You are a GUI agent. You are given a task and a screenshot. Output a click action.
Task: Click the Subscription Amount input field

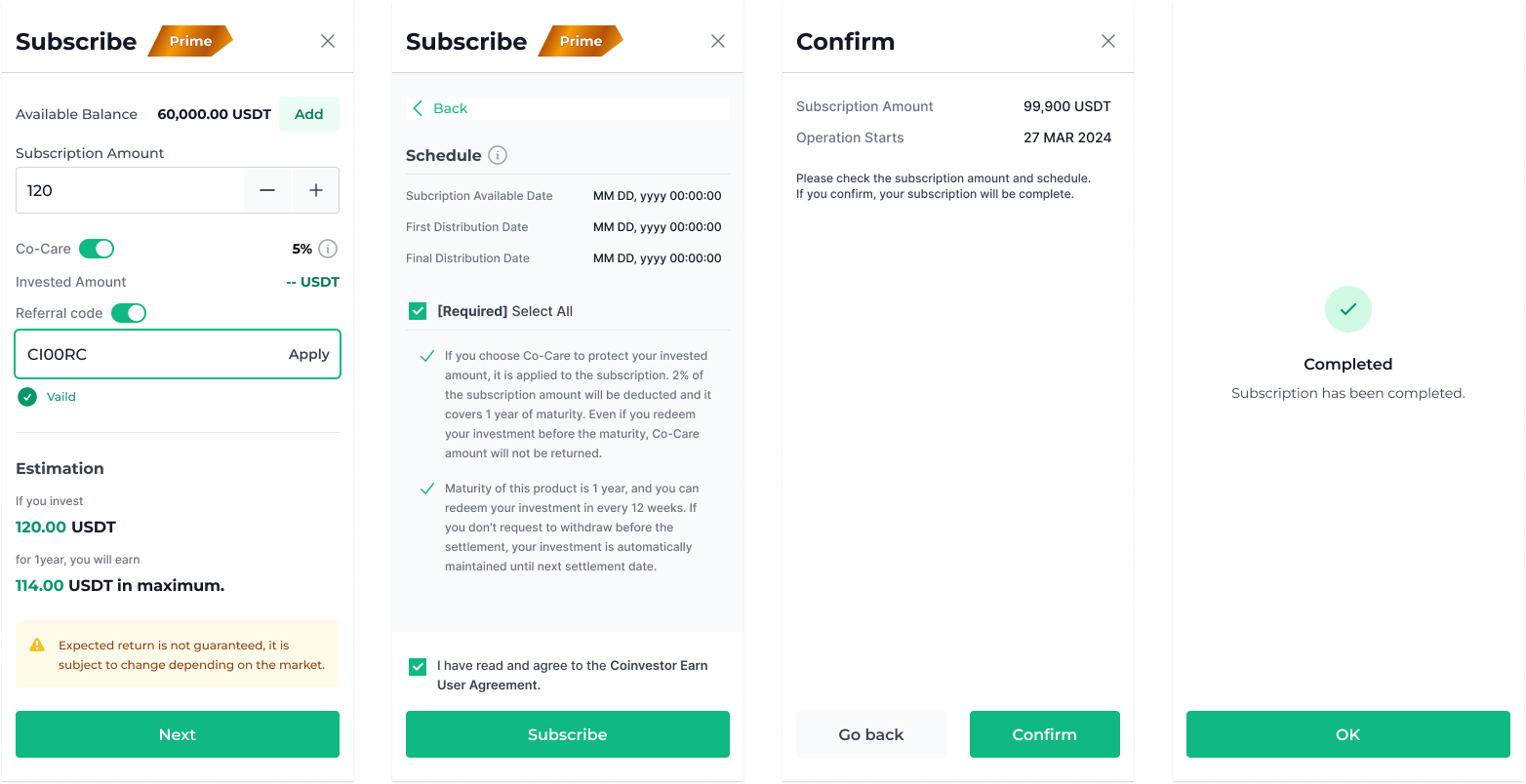130,190
